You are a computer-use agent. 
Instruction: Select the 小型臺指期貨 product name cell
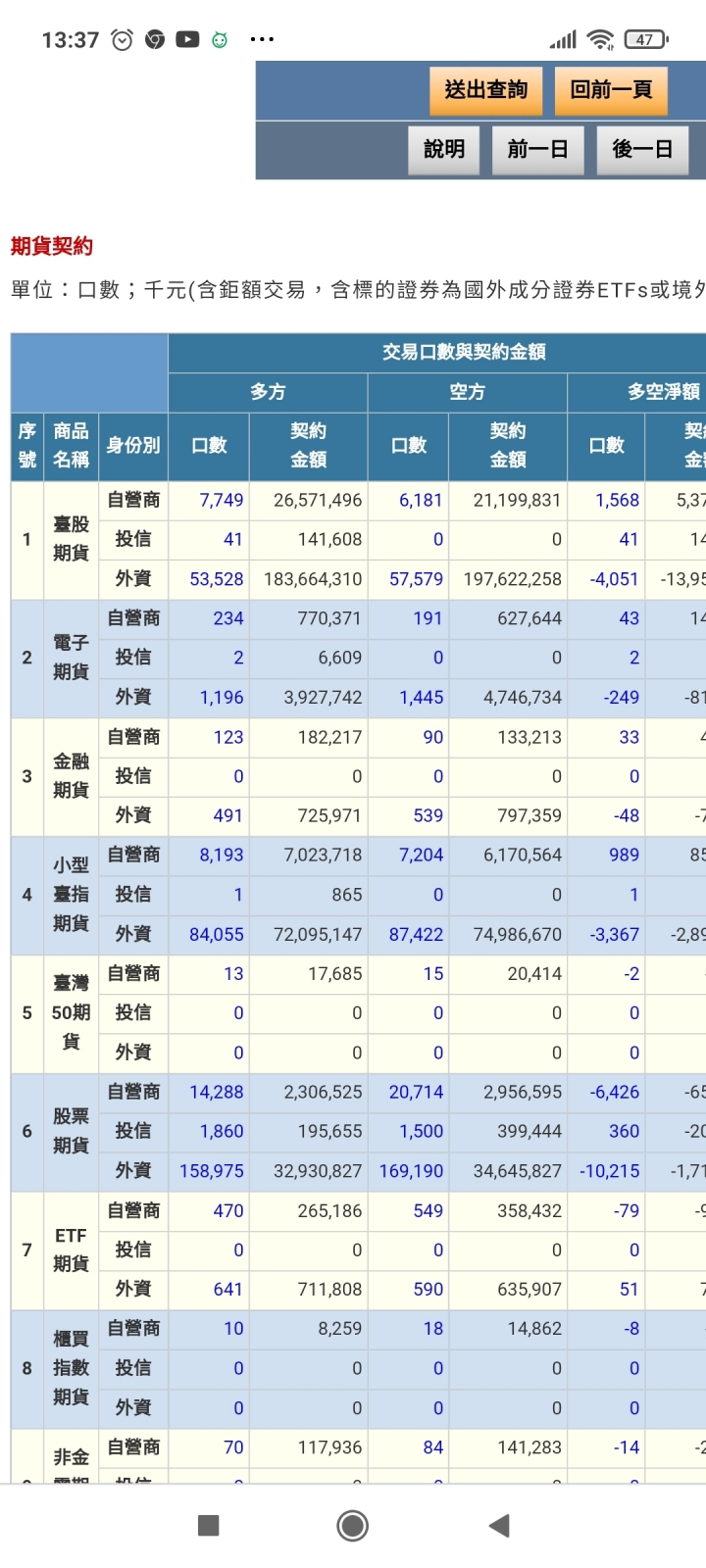tap(72, 895)
